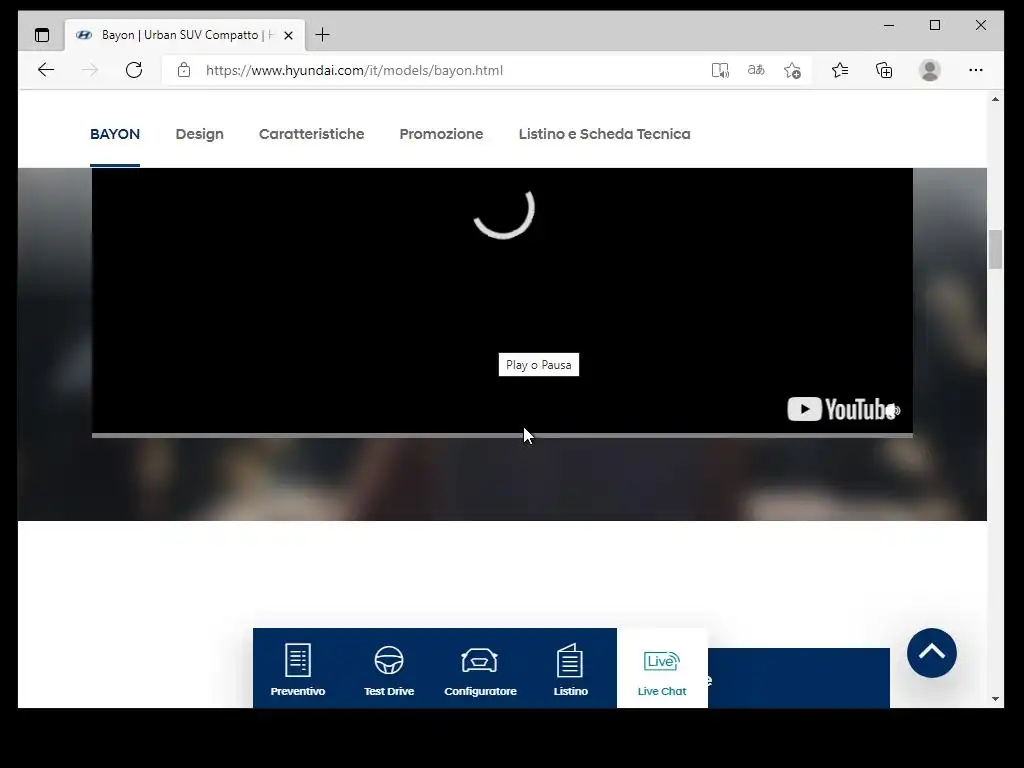Click the back-to-top arrow button
The image size is (1024, 768).
pyautogui.click(x=931, y=652)
